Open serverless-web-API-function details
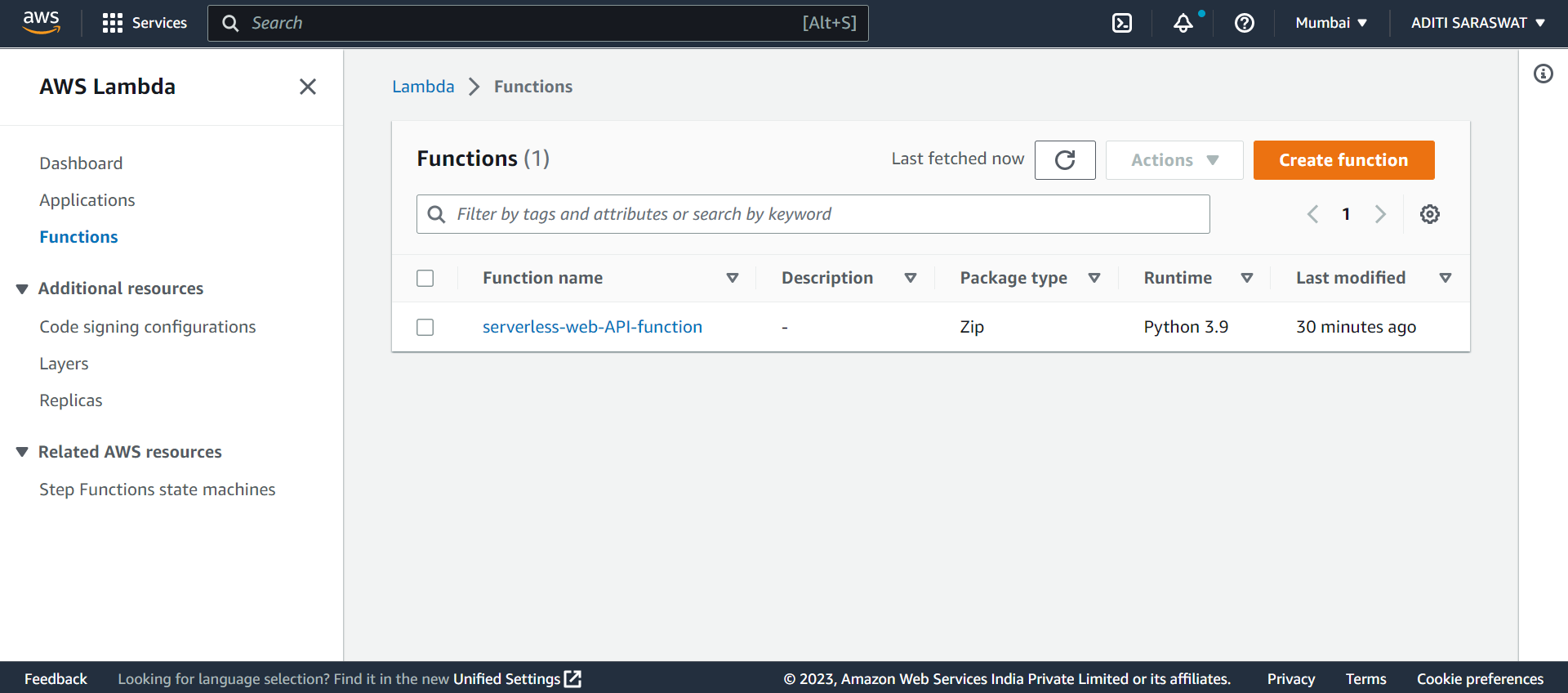Image resolution: width=1568 pixels, height=693 pixels. [592, 326]
